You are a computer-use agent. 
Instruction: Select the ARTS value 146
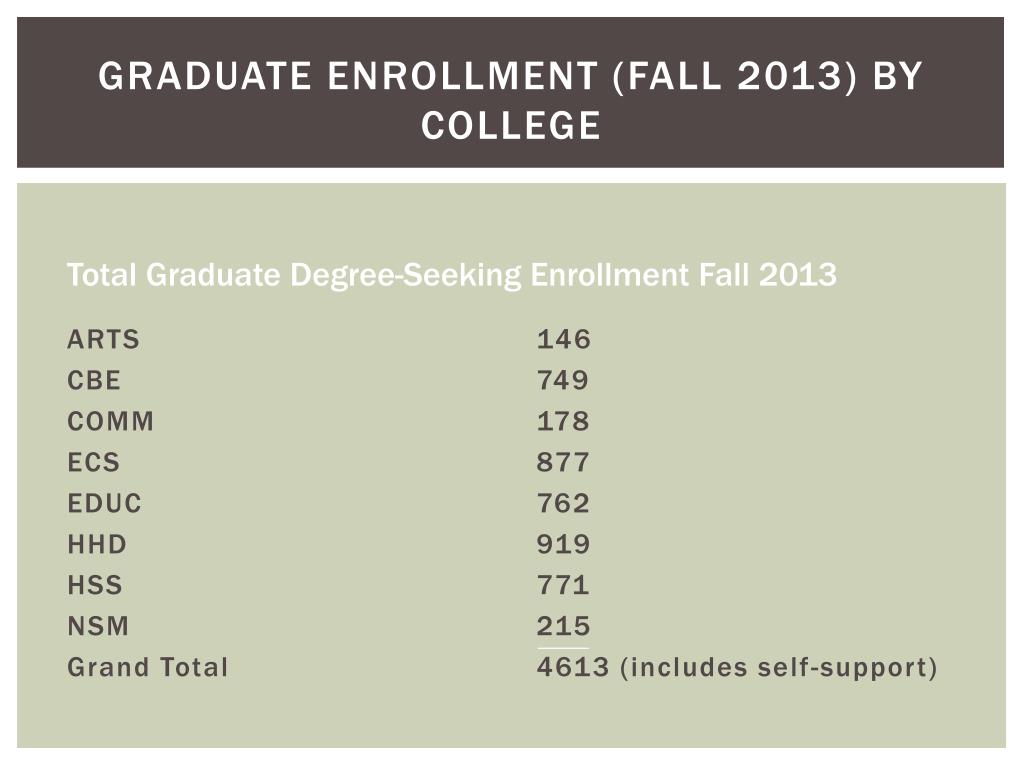(564, 340)
